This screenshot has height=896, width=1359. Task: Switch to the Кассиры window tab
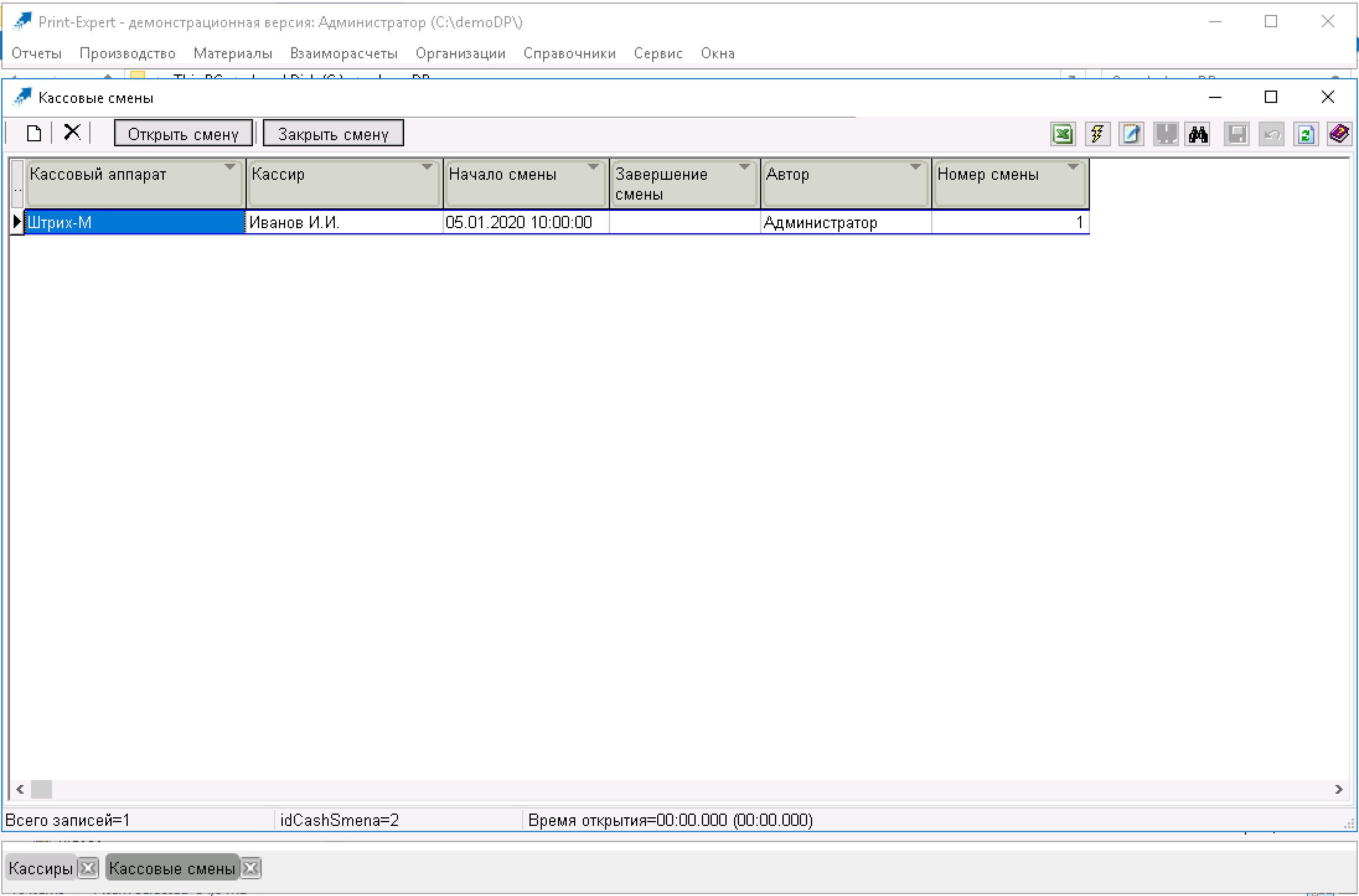click(41, 868)
